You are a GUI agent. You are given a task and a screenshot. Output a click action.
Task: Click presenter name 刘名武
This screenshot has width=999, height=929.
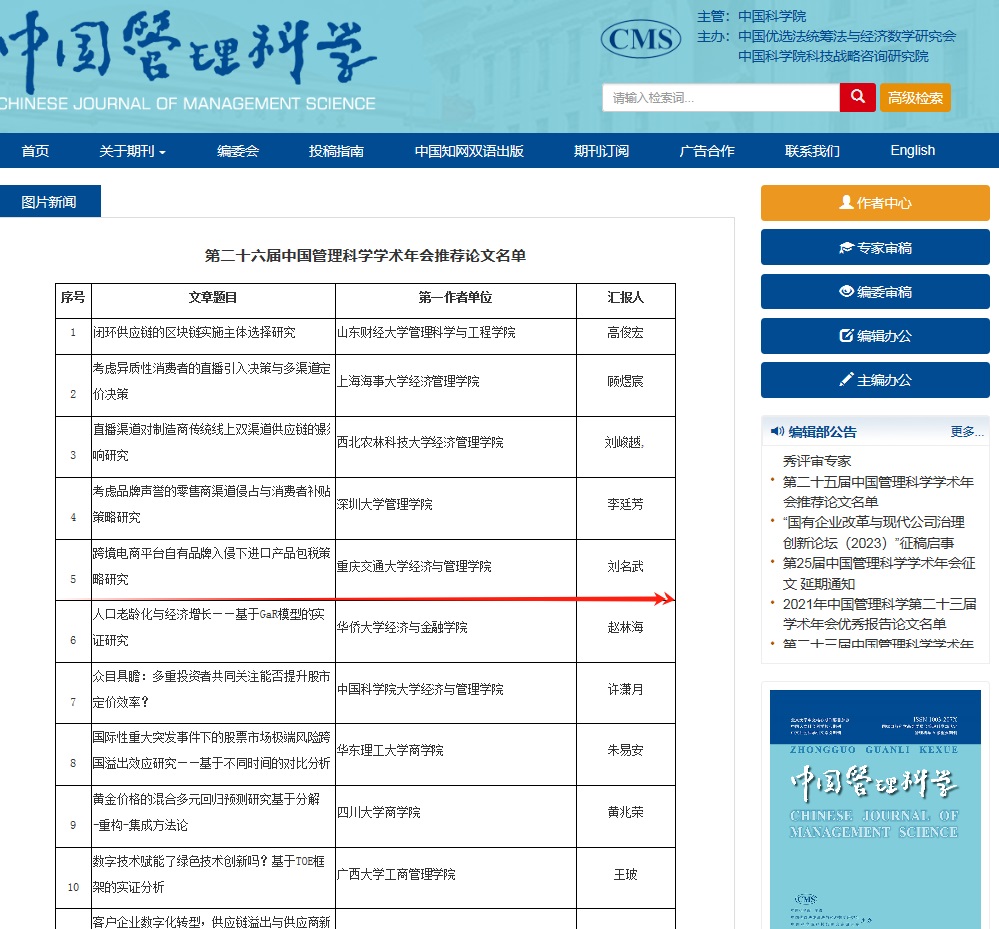(625, 566)
